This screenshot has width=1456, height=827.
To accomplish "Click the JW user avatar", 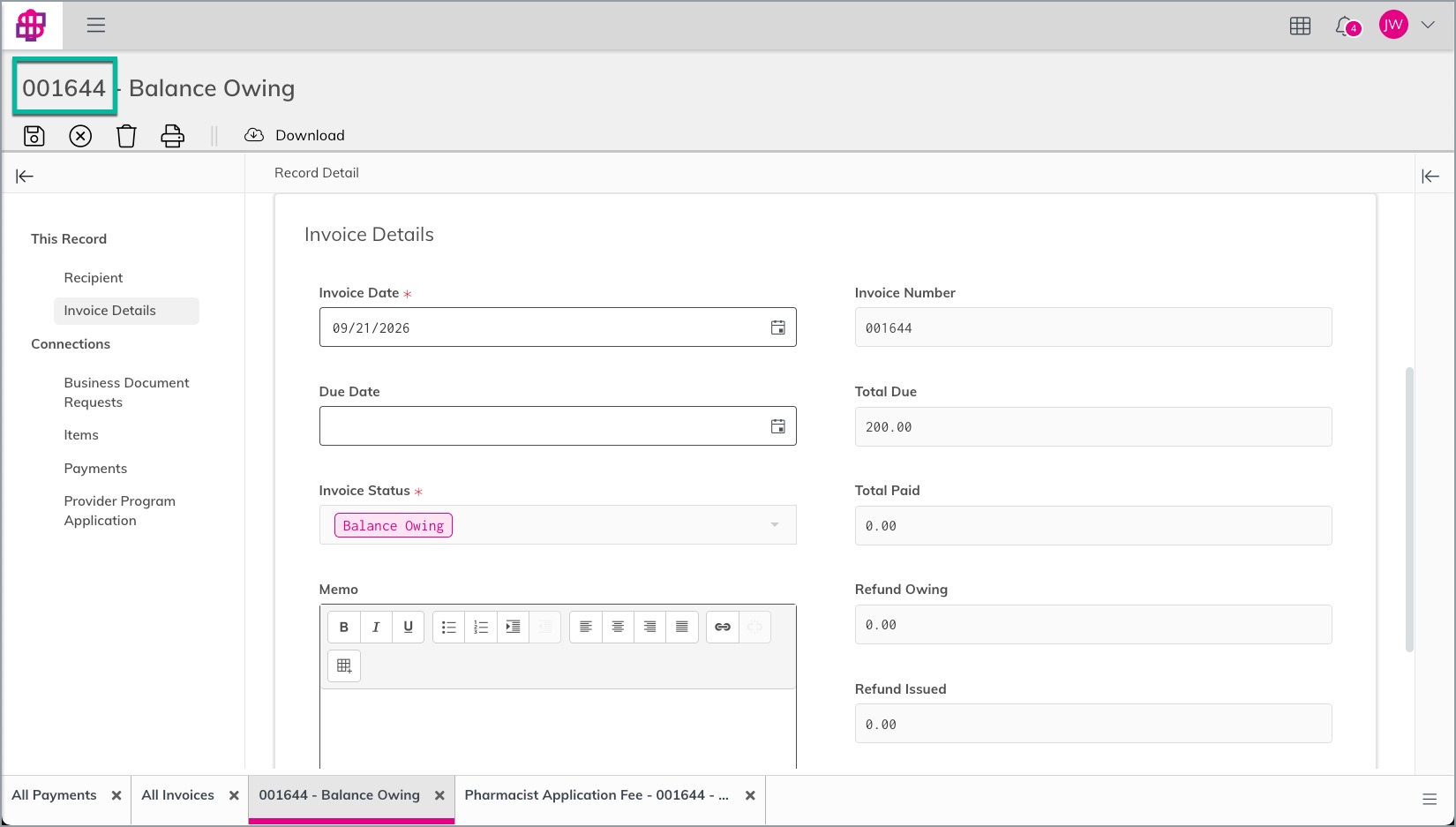I will [1393, 26].
